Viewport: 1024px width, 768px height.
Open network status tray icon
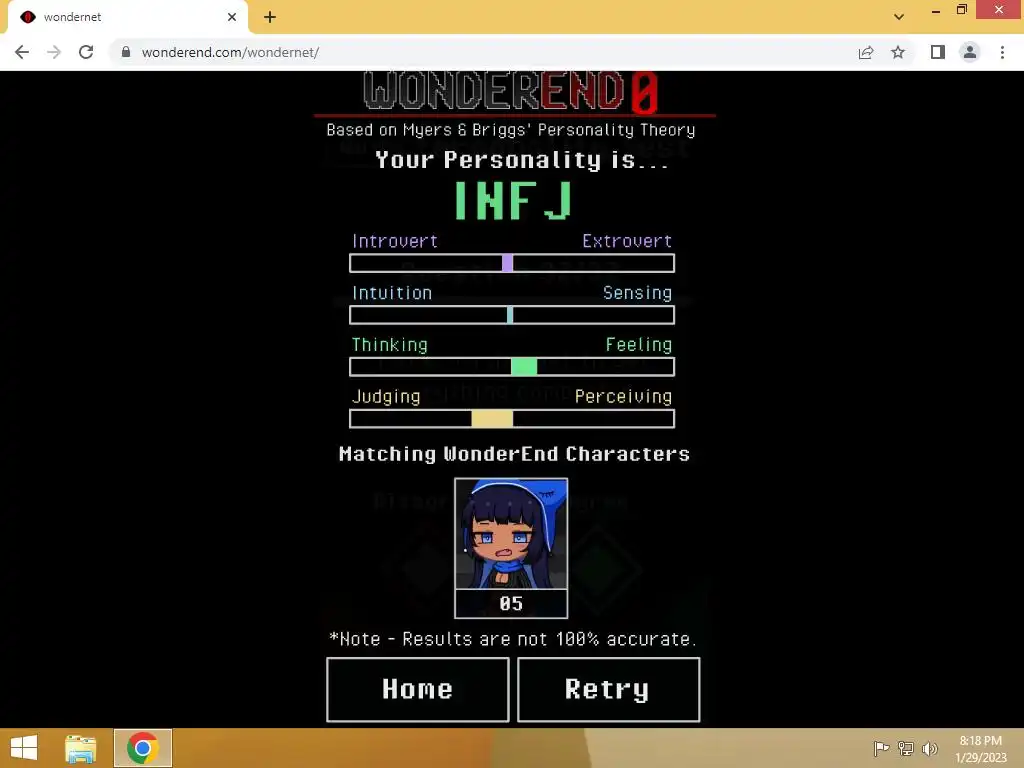[906, 748]
